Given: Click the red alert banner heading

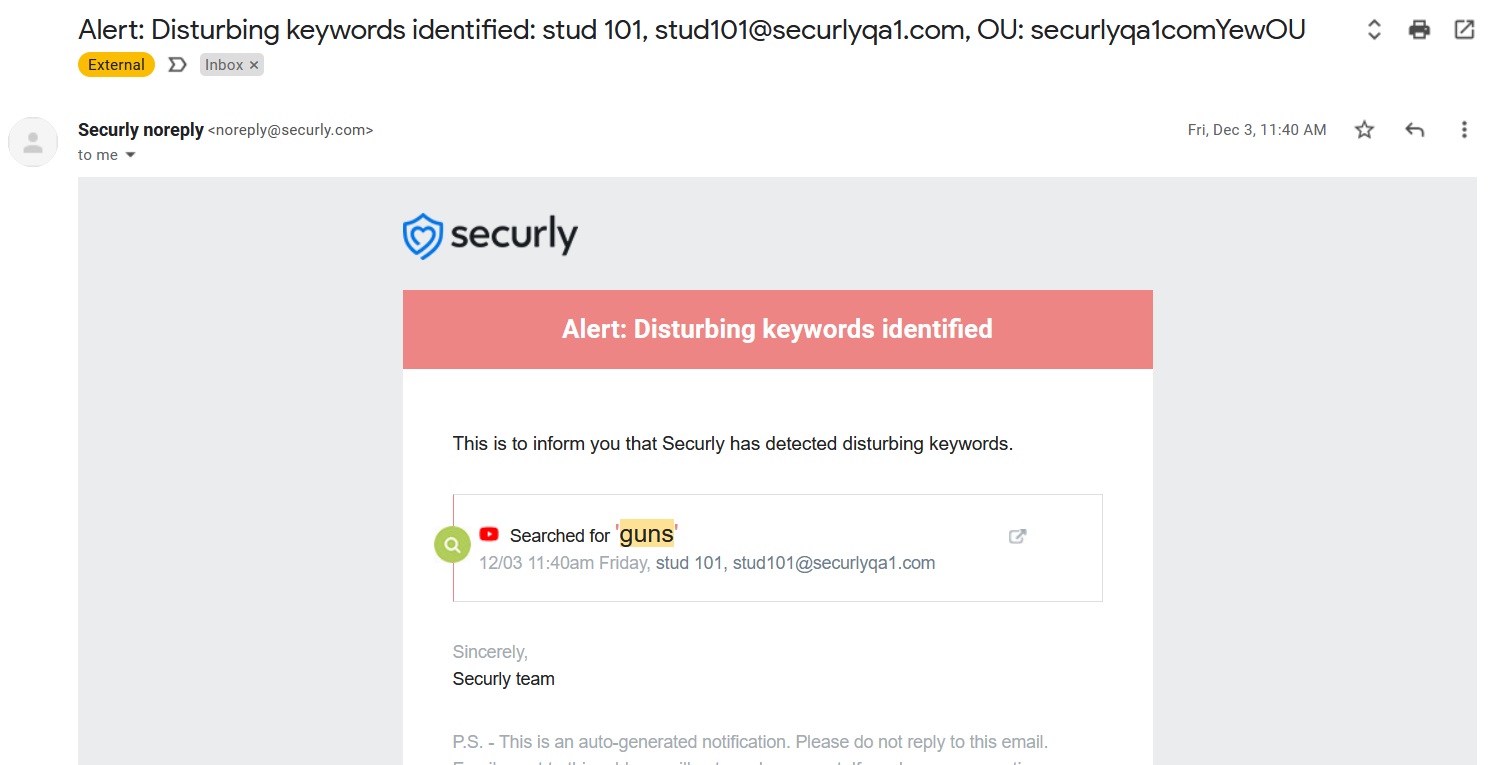Looking at the screenshot, I should [778, 329].
